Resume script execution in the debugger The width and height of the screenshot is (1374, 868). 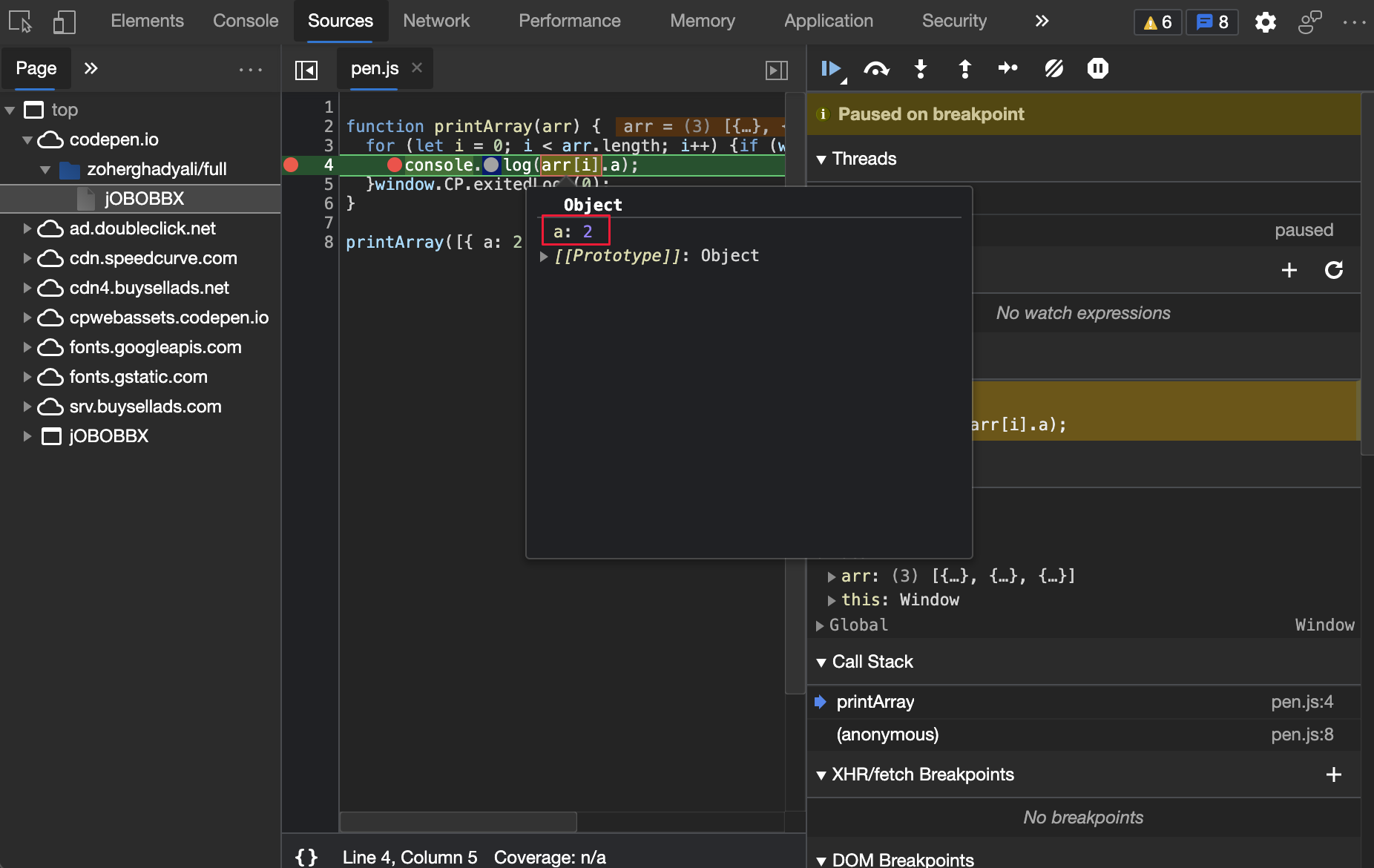pyautogui.click(x=830, y=68)
